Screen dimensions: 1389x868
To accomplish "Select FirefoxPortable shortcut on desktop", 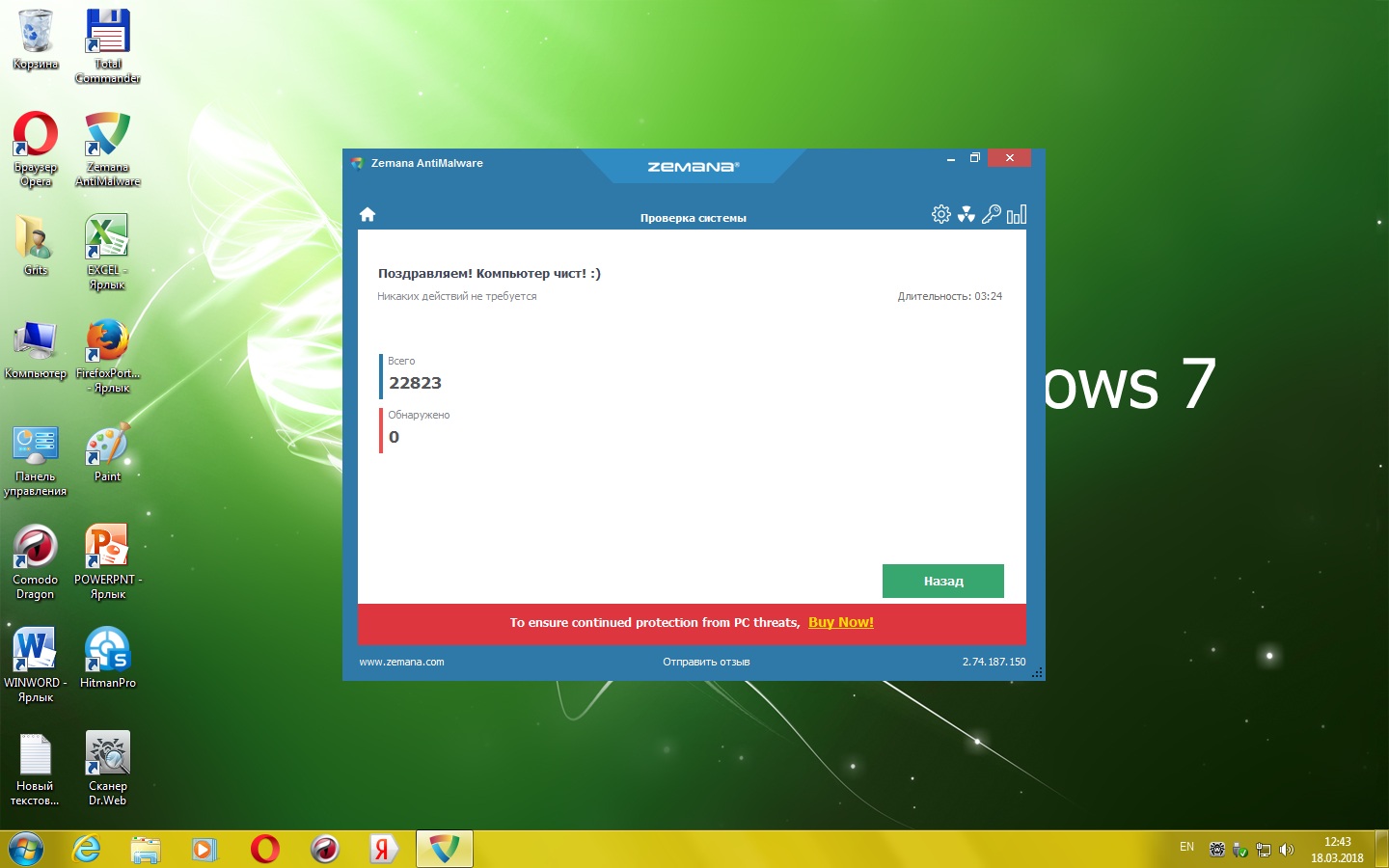I will click(108, 356).
